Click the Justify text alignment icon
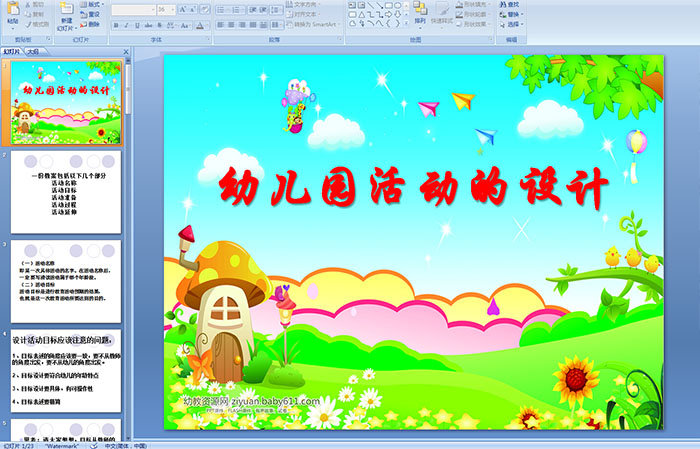This screenshot has height=449, width=700. coord(253,25)
